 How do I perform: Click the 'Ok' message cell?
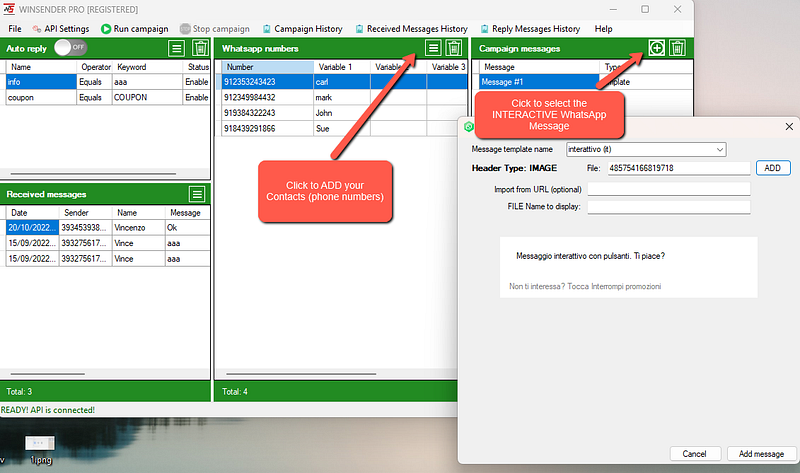click(187, 228)
